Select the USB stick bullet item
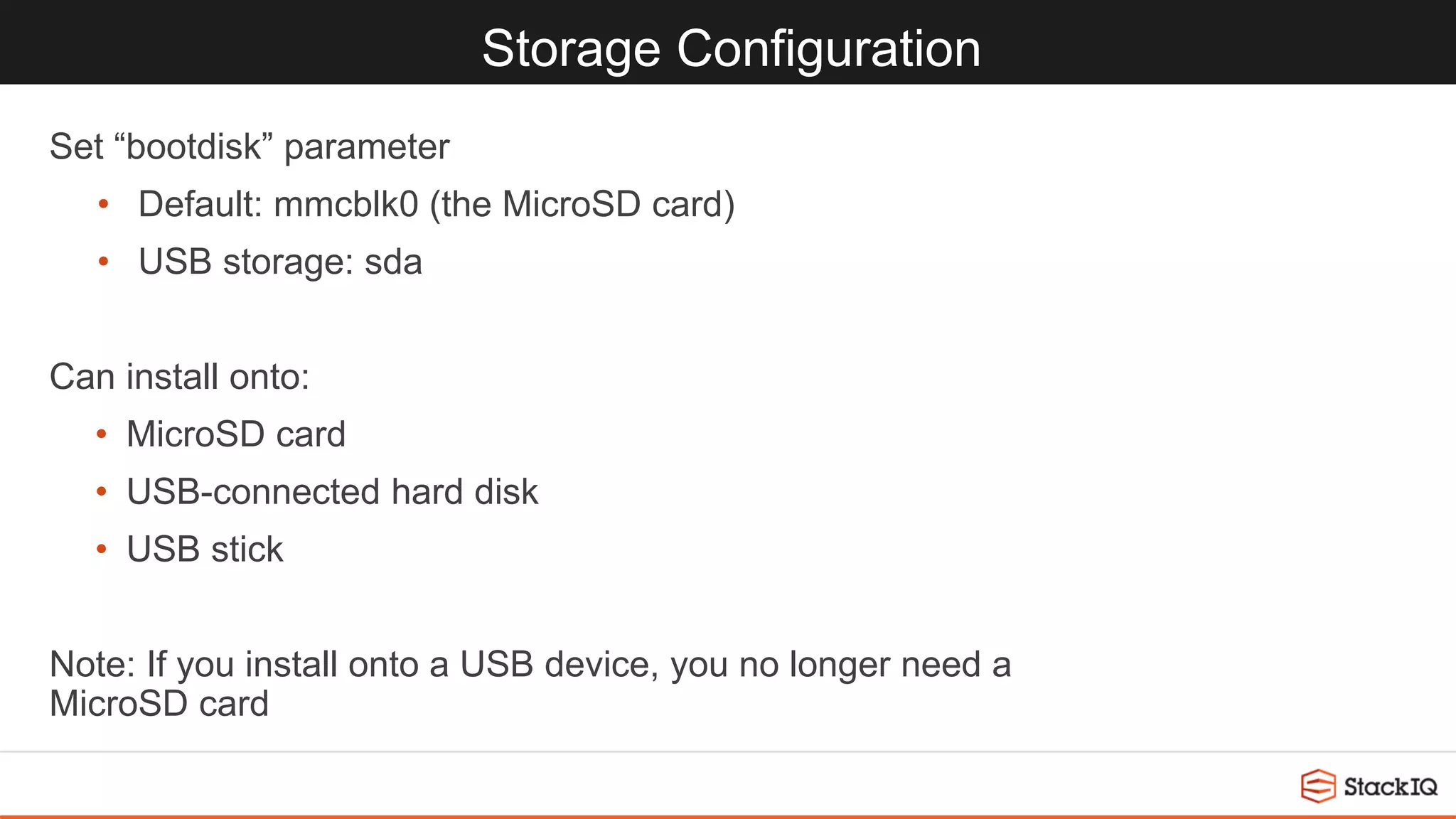The width and height of the screenshot is (1456, 819). 205,550
